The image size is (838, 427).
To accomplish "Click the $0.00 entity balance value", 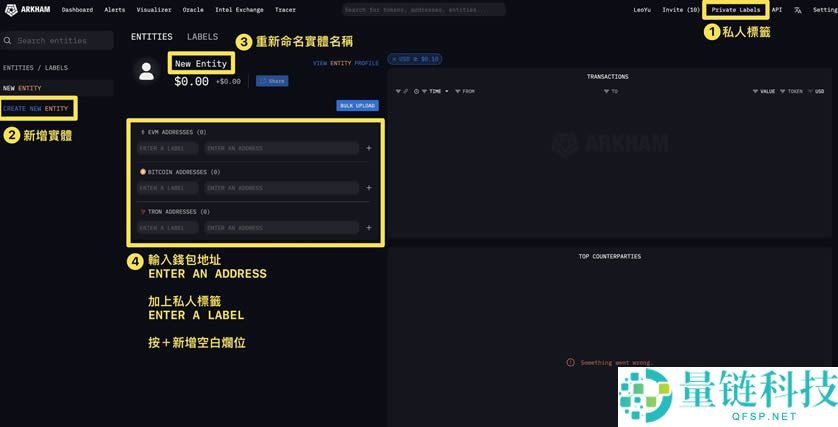I will [191, 81].
